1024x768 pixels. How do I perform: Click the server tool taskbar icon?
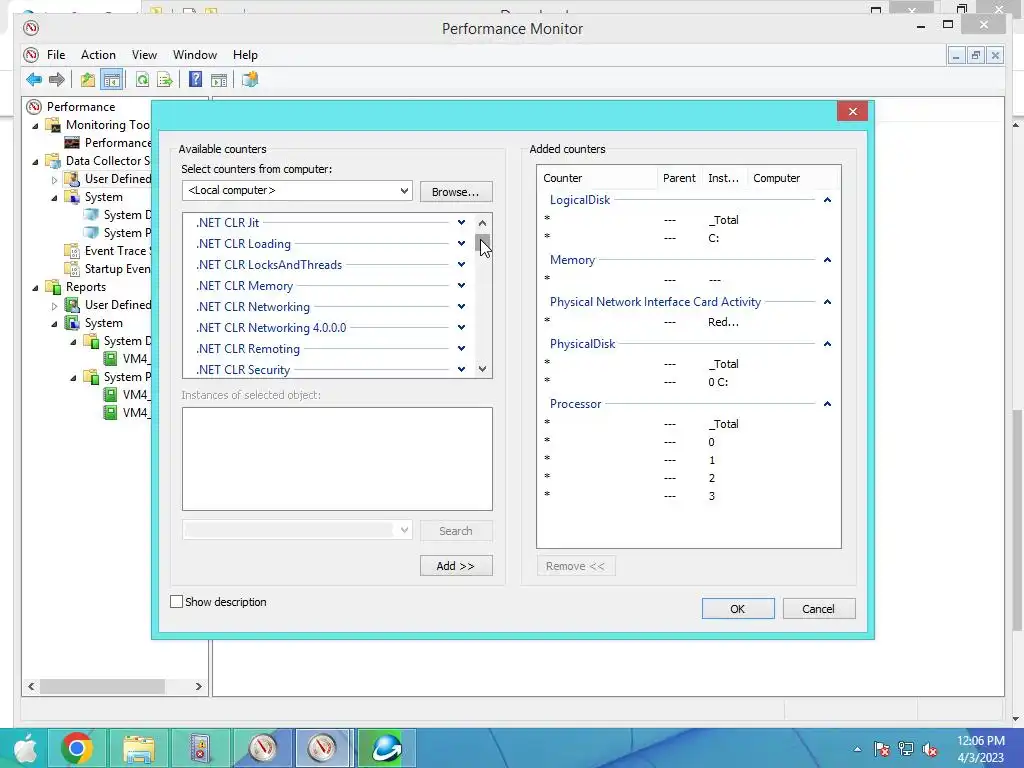(x=200, y=748)
